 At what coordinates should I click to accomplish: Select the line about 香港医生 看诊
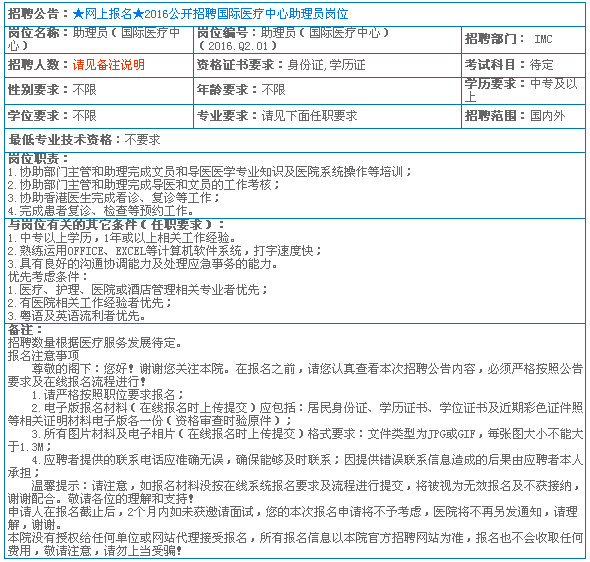coord(113,198)
